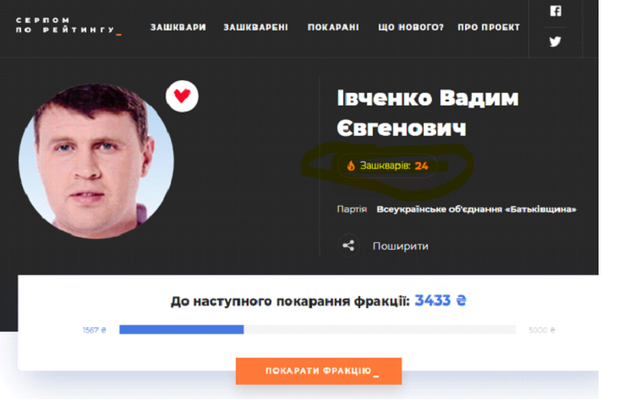Open the Facebook page icon
This screenshot has width=640, height=400.
[555, 11]
